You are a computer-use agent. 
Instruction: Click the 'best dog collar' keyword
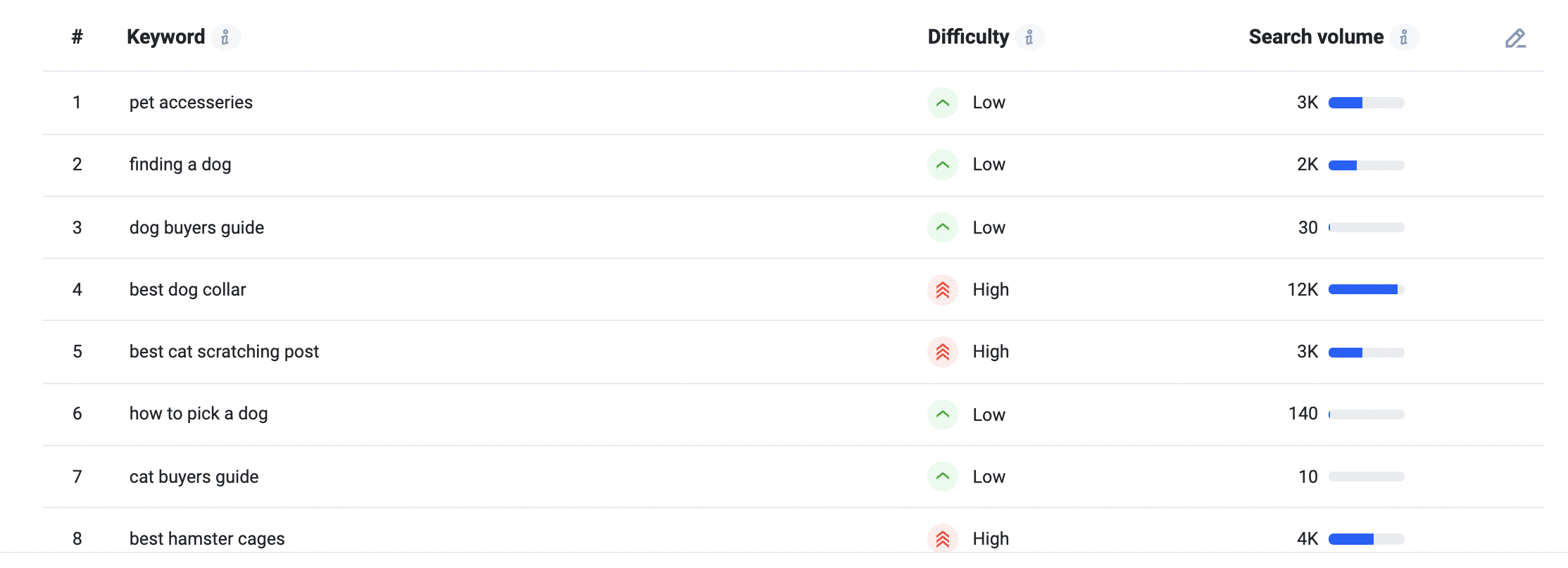point(187,290)
